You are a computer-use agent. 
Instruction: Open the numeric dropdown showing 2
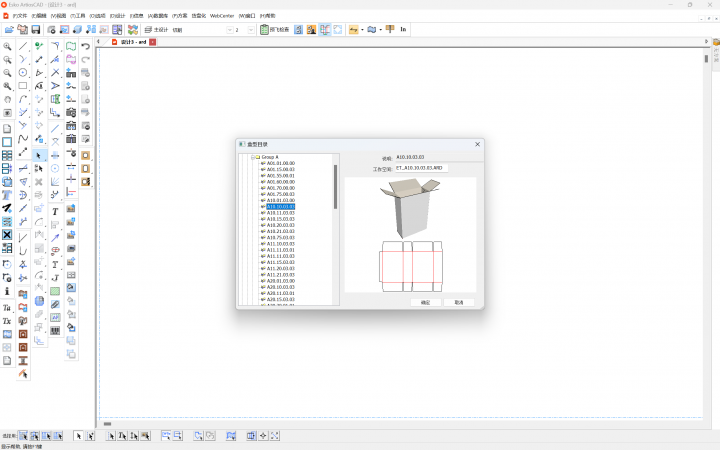point(252,30)
